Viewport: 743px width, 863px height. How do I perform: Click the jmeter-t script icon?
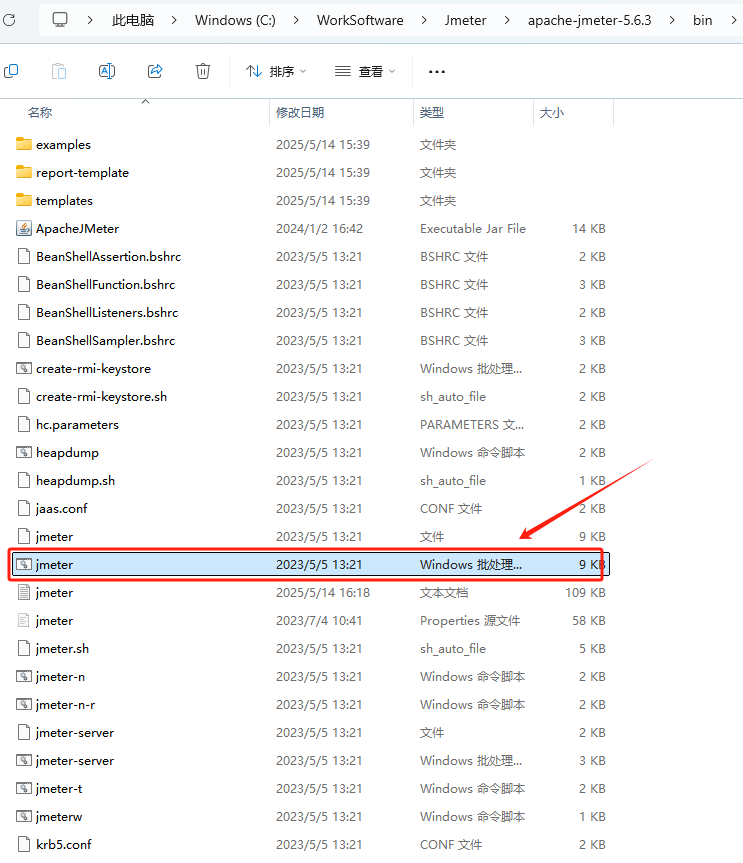[24, 789]
